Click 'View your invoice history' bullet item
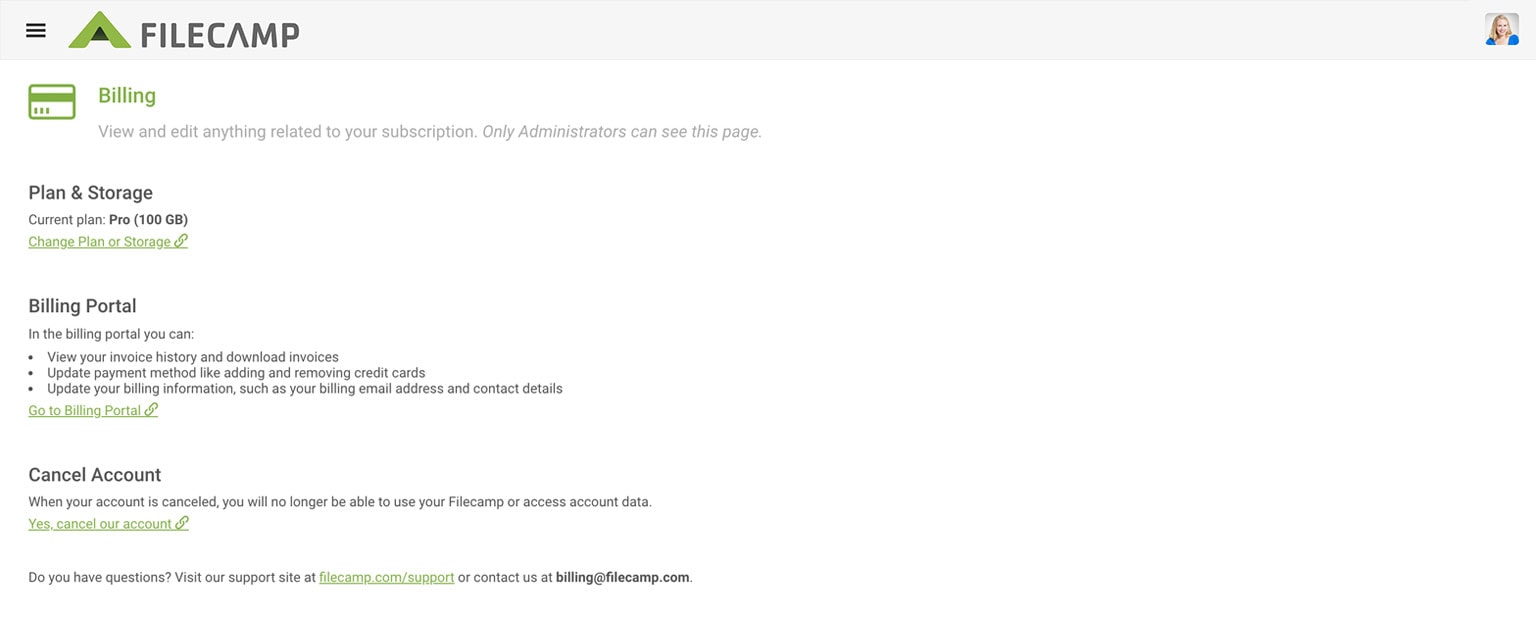This screenshot has height=620, width=1536. tap(193, 357)
